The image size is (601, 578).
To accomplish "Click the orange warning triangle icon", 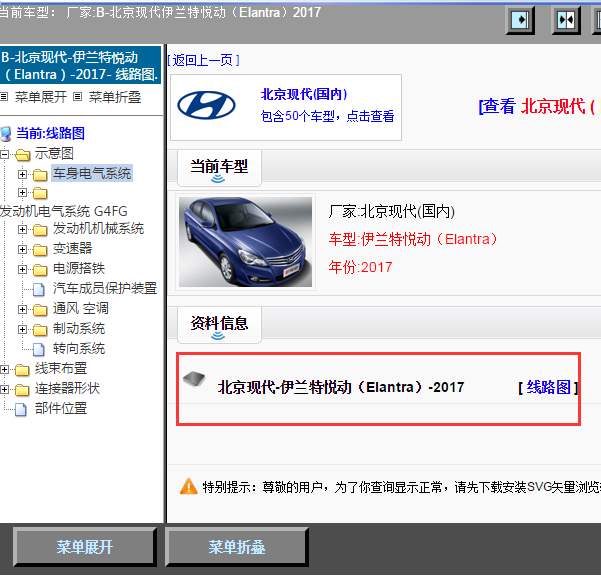I will [189, 486].
